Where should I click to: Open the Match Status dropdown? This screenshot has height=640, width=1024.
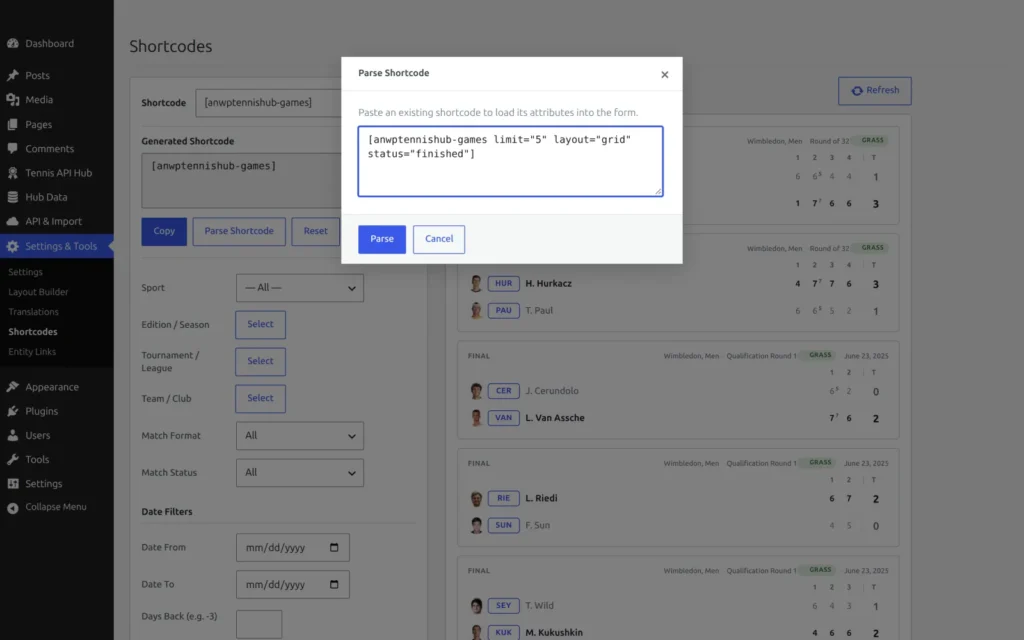pyautogui.click(x=300, y=473)
